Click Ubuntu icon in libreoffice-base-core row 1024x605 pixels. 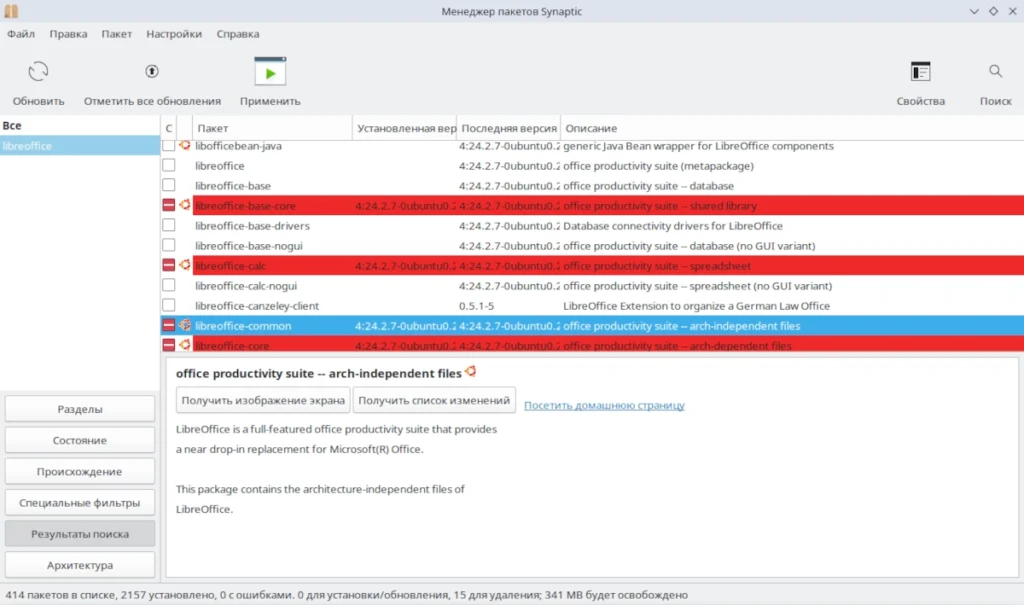point(185,205)
